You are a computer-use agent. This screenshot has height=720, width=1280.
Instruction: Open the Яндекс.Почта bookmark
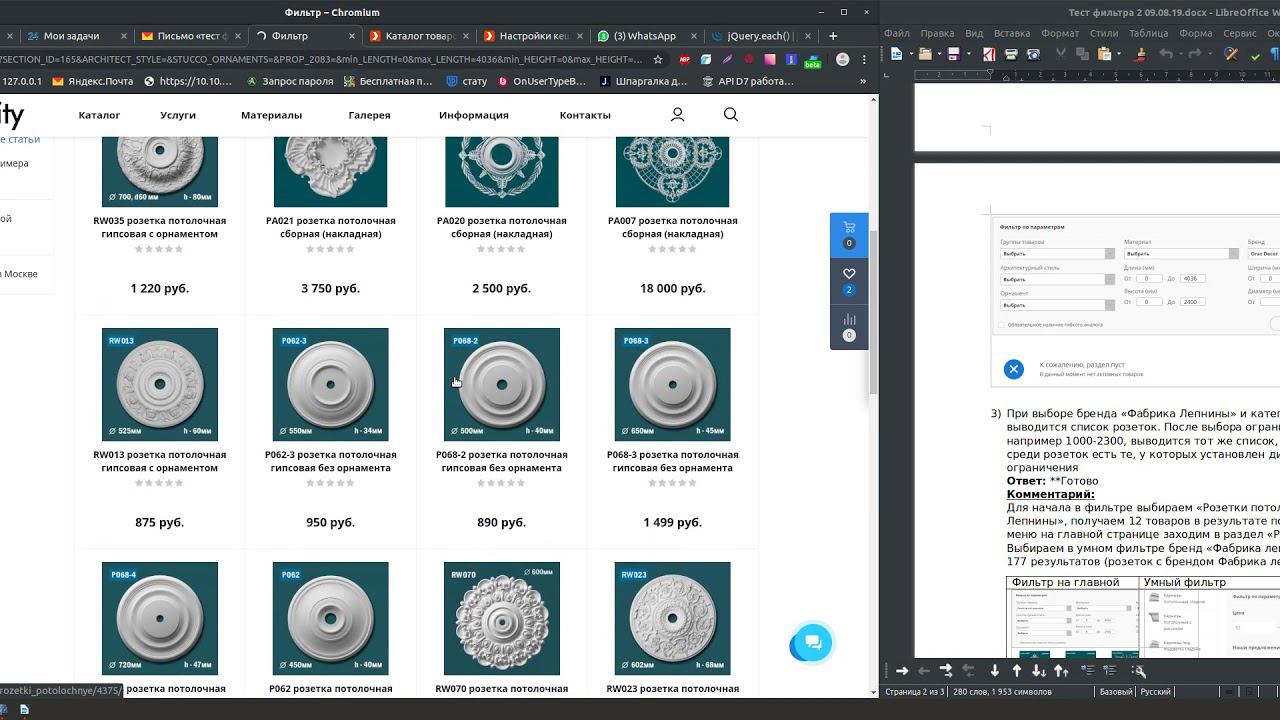[x=93, y=81]
